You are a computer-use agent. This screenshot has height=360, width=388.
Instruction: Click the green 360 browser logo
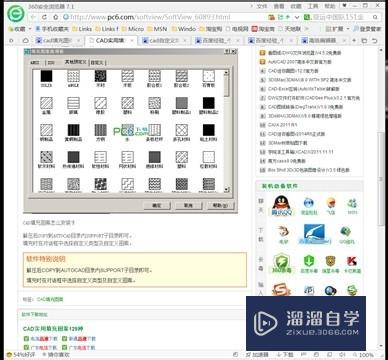pyautogui.click(x=16, y=14)
